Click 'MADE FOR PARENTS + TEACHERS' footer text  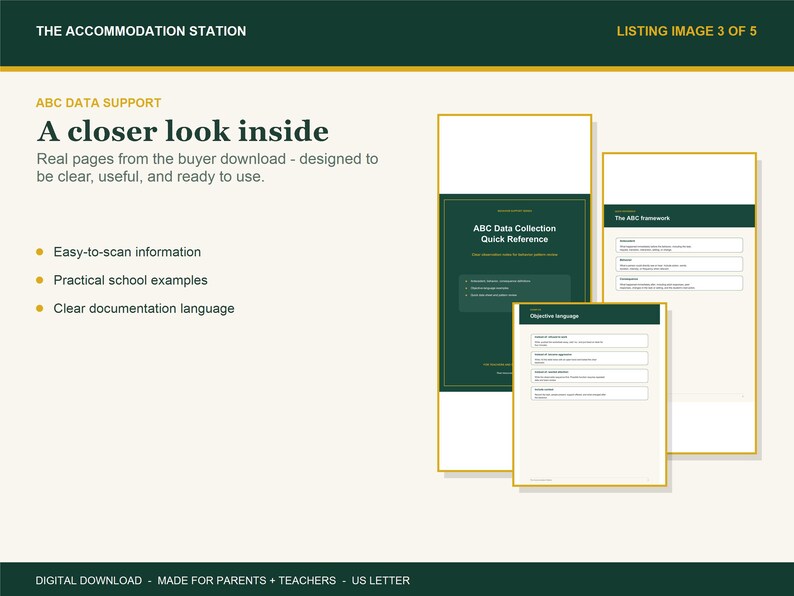[x=247, y=580]
